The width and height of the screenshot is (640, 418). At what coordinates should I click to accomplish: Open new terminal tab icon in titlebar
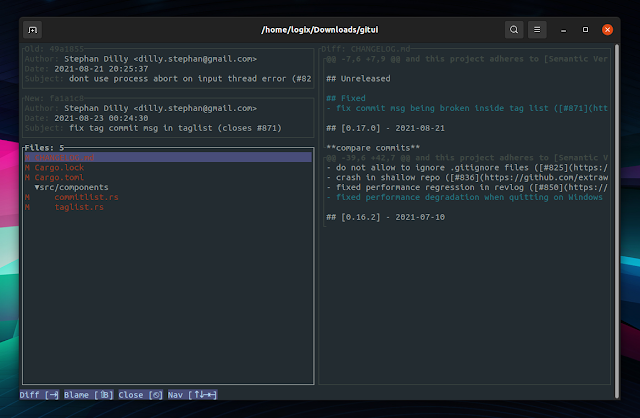33,30
